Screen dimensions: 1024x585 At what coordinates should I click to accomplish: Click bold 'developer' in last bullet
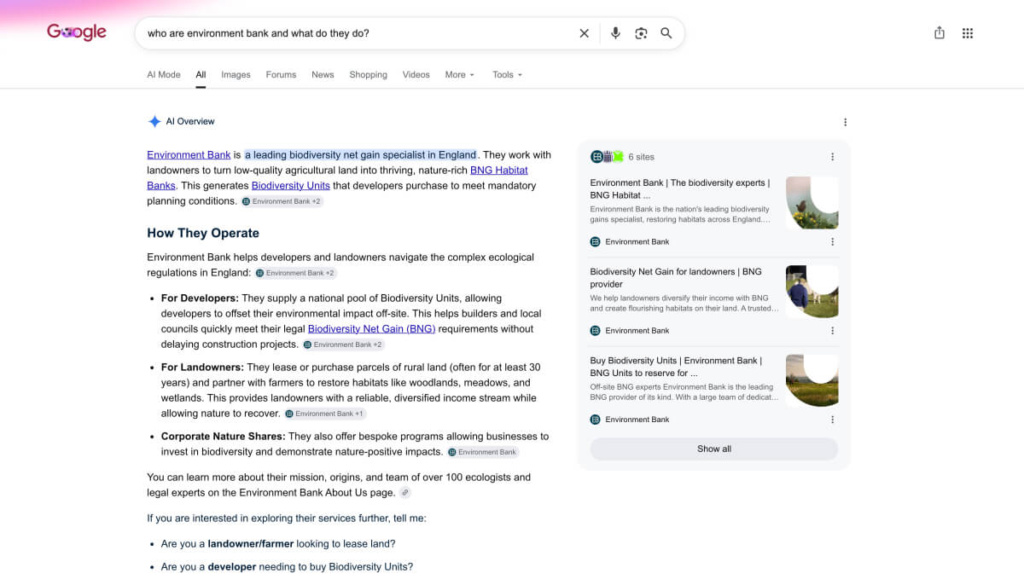pyautogui.click(x=232, y=567)
